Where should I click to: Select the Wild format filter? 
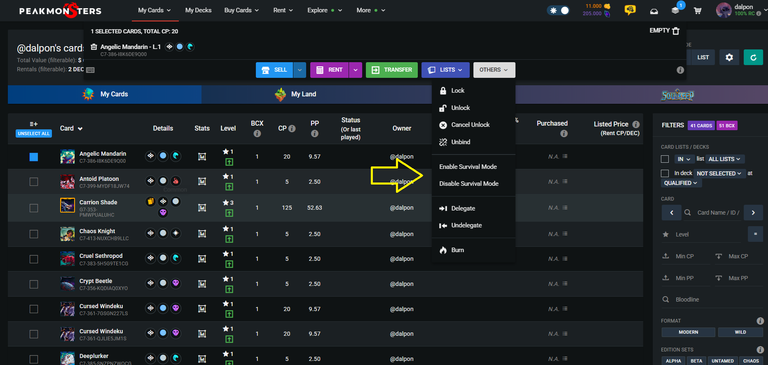pos(740,332)
